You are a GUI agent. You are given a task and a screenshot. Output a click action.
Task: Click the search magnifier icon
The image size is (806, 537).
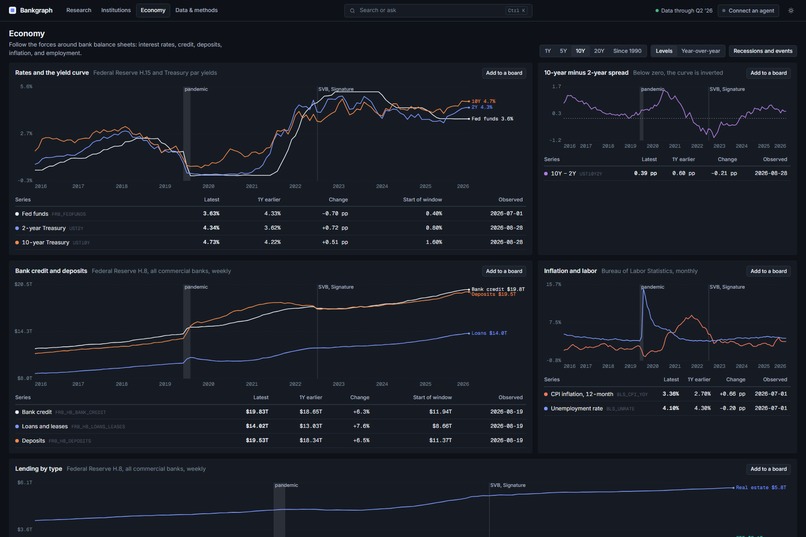click(352, 10)
